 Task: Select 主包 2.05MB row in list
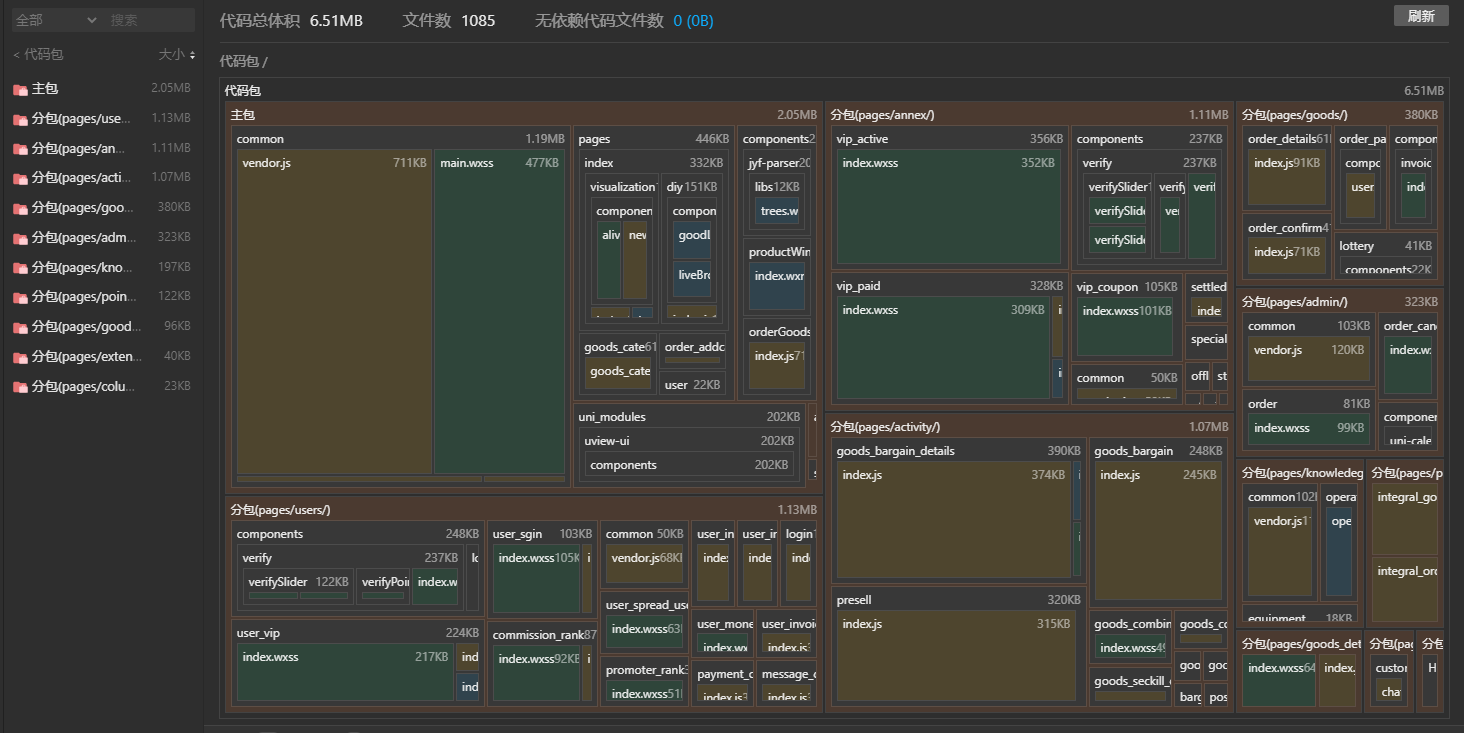coord(101,89)
